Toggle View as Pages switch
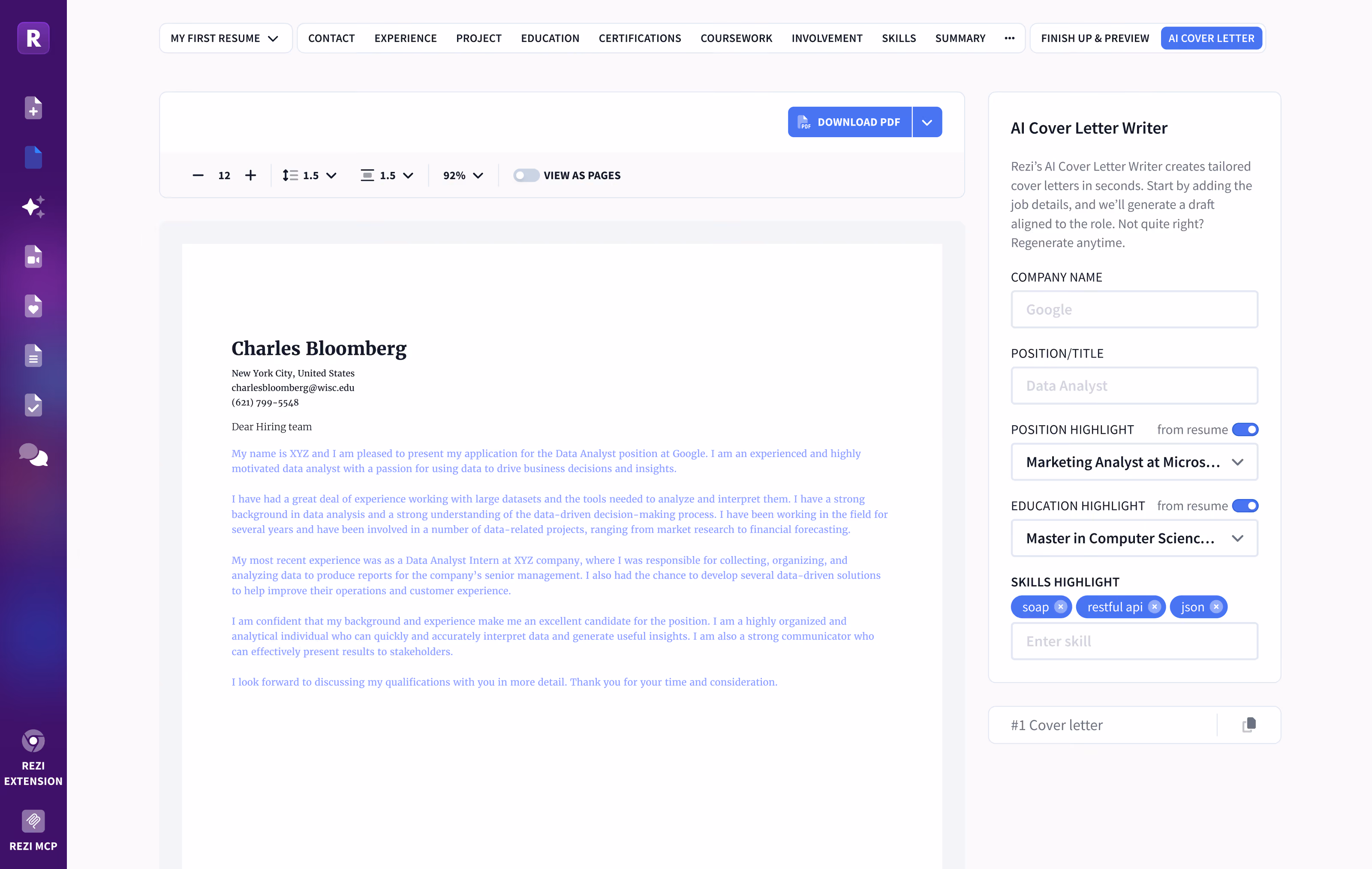The image size is (1372, 869). pyautogui.click(x=526, y=175)
